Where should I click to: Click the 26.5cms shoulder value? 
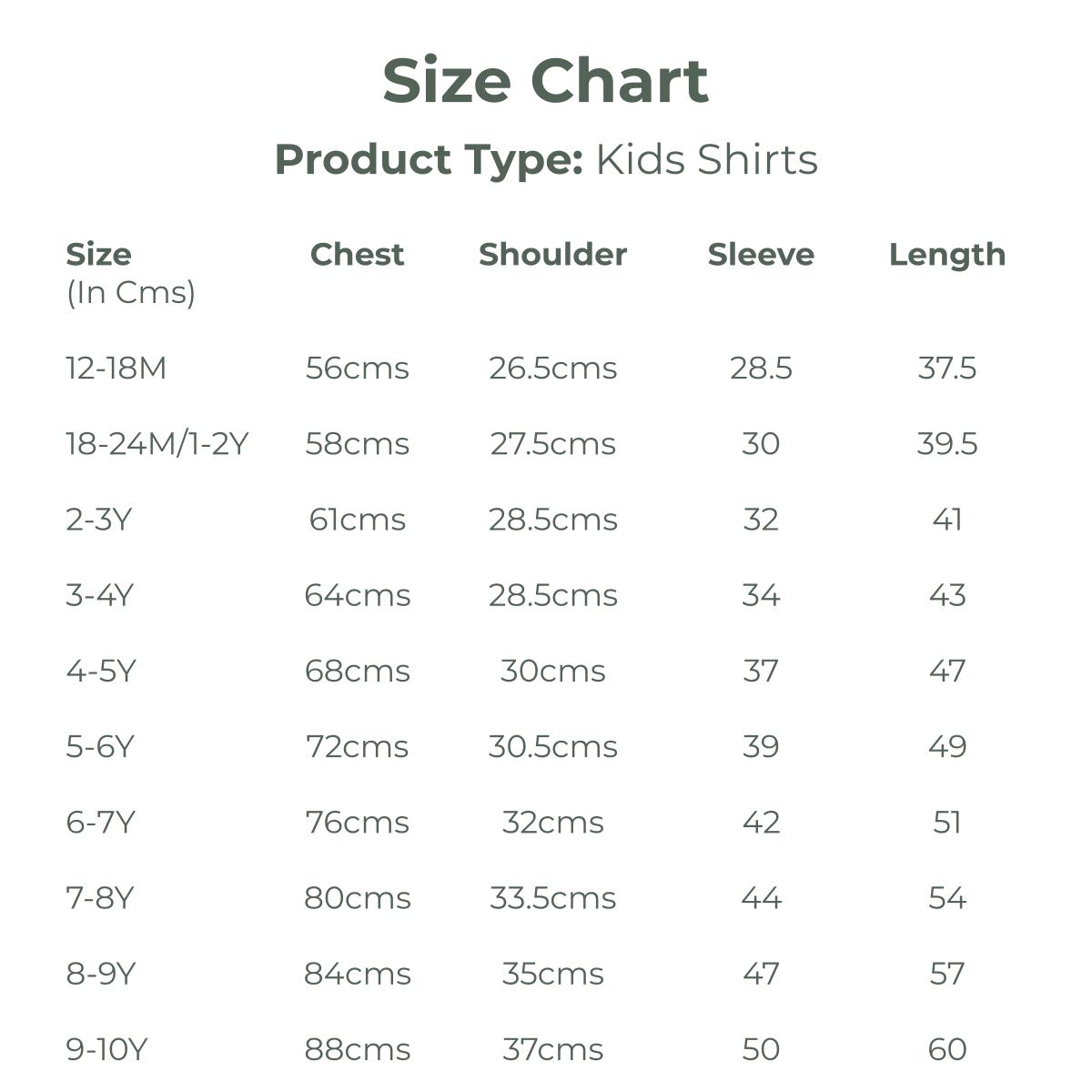click(x=552, y=369)
